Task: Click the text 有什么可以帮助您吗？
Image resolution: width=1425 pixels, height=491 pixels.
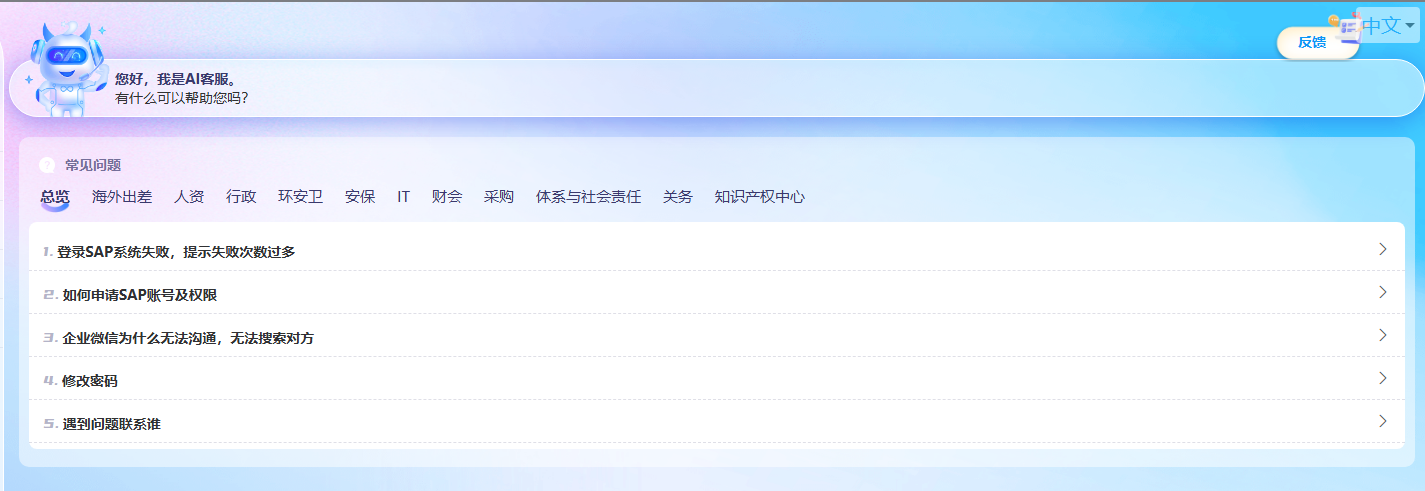Action: [181, 98]
